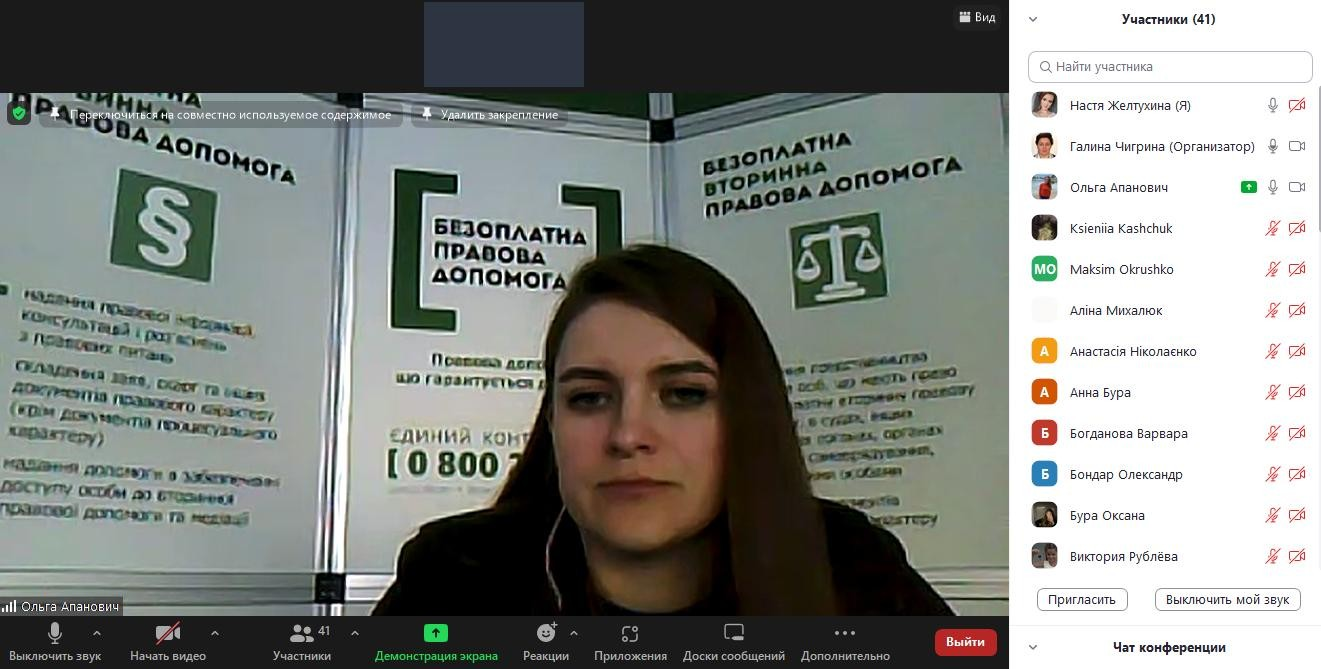Click Maksim Okrushko's muted microphone icon
The width and height of the screenshot is (1321, 669).
[1273, 269]
